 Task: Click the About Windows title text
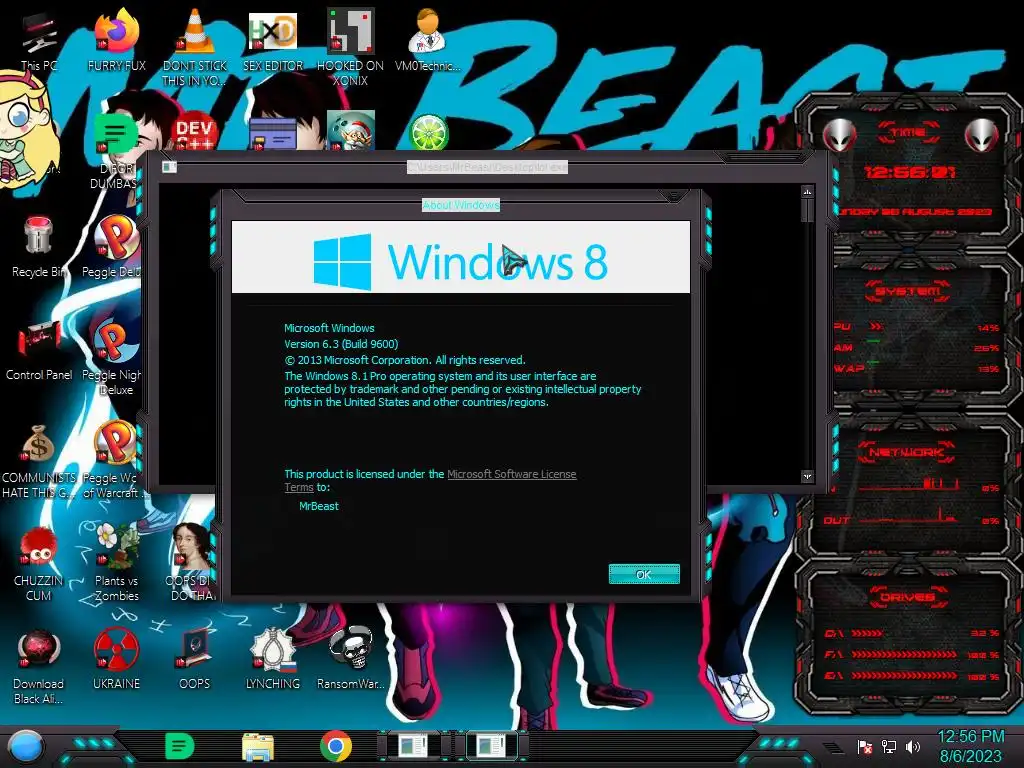point(460,205)
